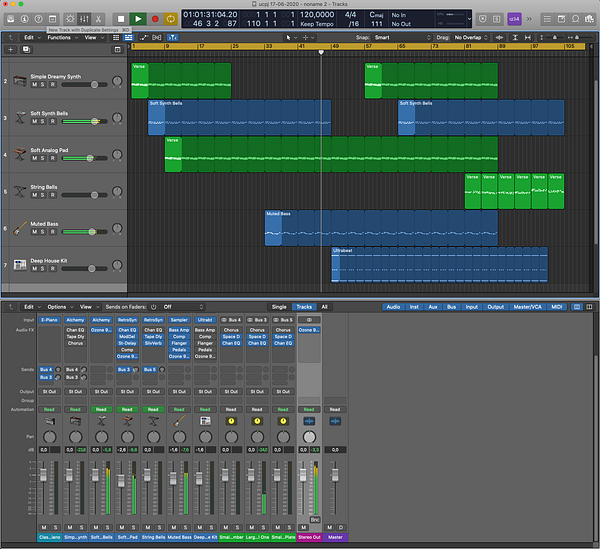Click the Soft Analog Pad keyboard icon

20,155
